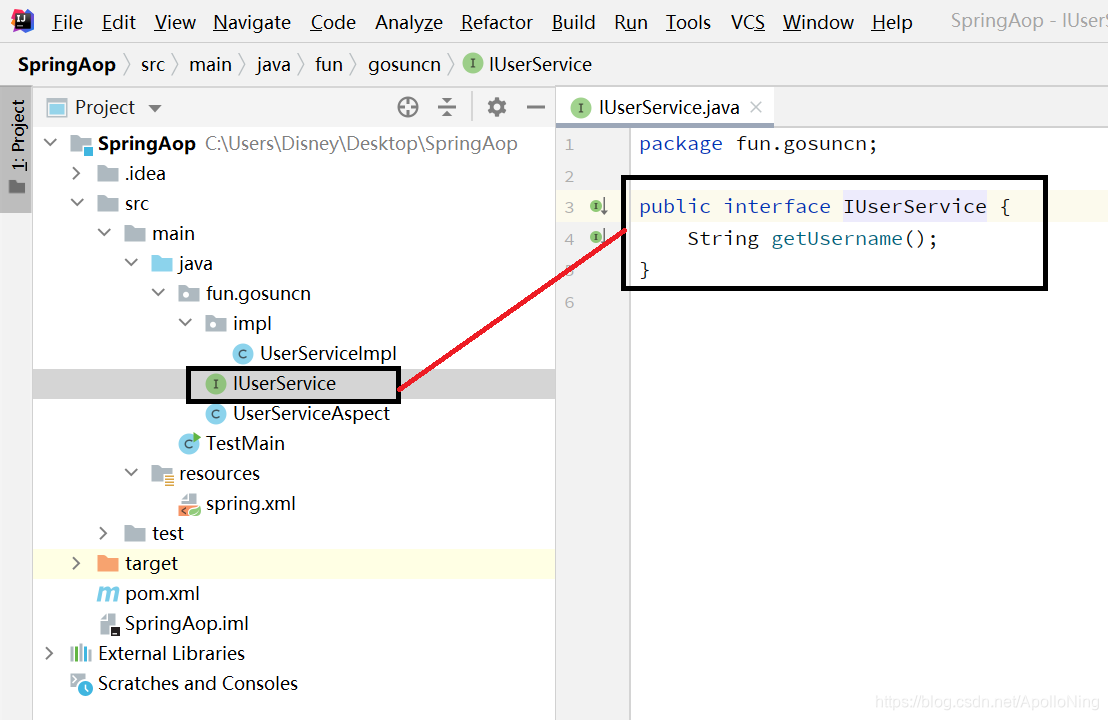Select TestMain in project tree

(x=245, y=443)
